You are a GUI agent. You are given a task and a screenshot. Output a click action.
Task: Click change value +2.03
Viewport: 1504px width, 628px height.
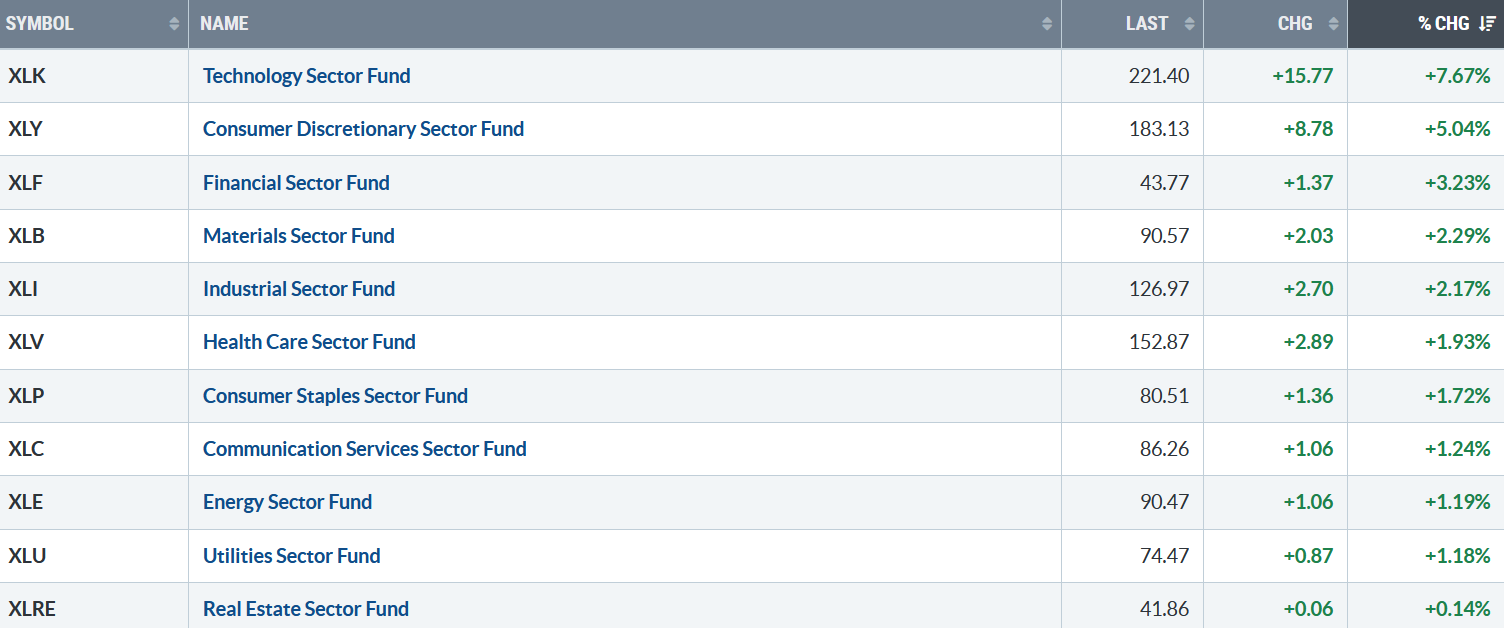pos(1308,236)
